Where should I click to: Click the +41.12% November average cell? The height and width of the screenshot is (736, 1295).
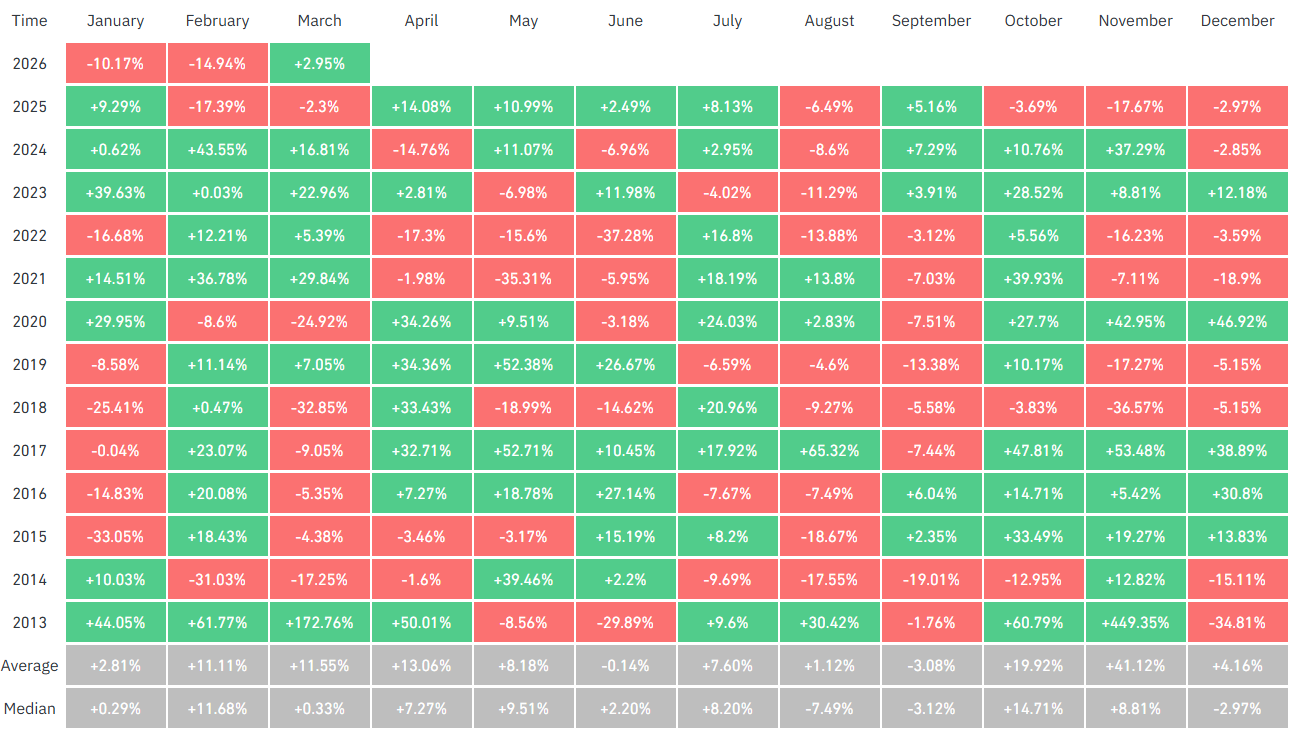click(x=1135, y=665)
